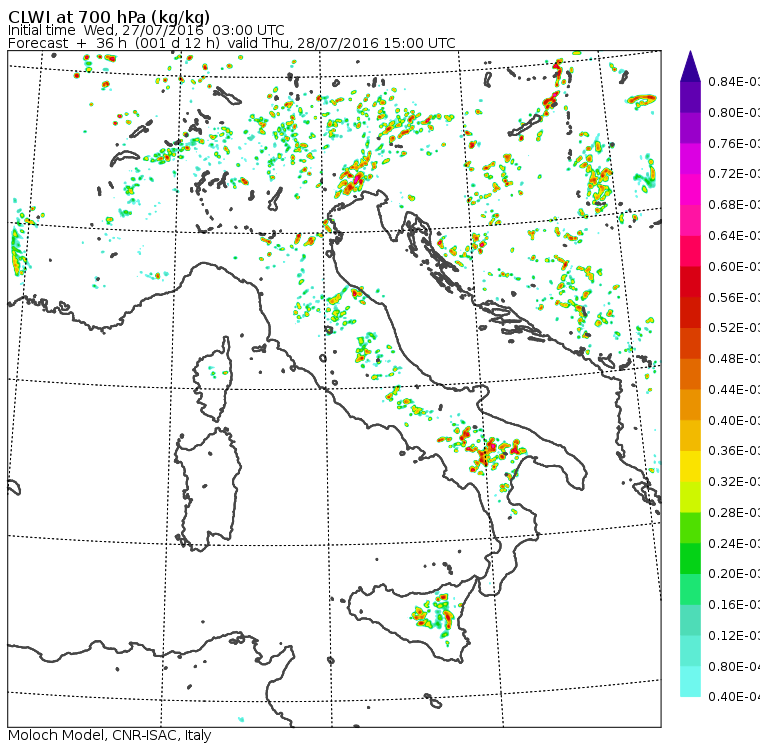Click the 0.40E-03 colorbar label mid-scale
Image resolution: width=760 pixels, height=749 pixels.
click(x=734, y=420)
